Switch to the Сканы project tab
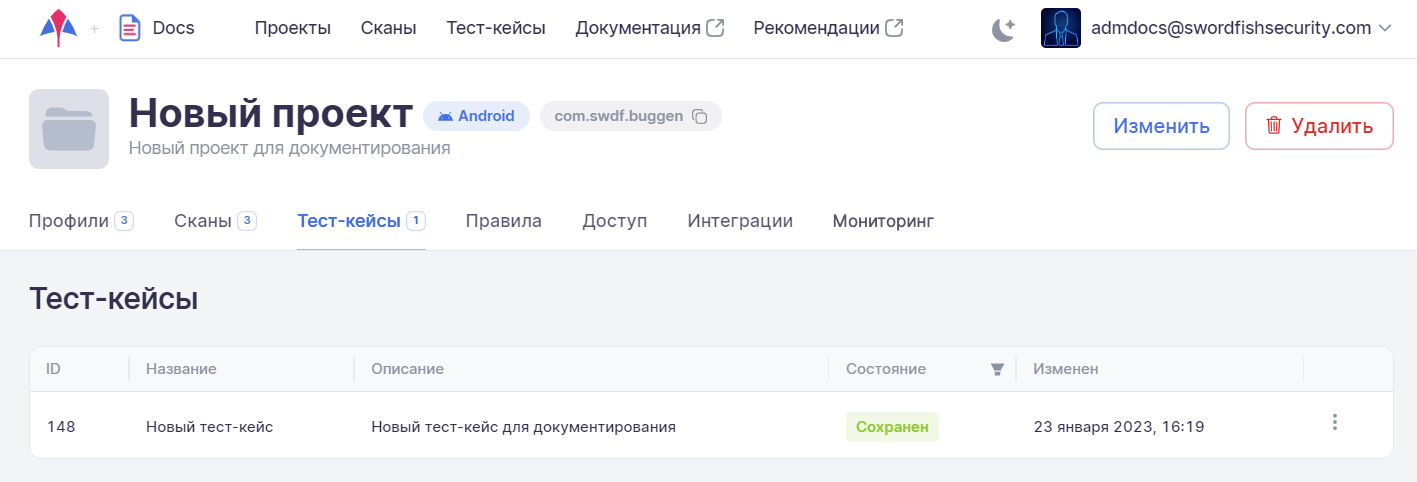 point(203,221)
